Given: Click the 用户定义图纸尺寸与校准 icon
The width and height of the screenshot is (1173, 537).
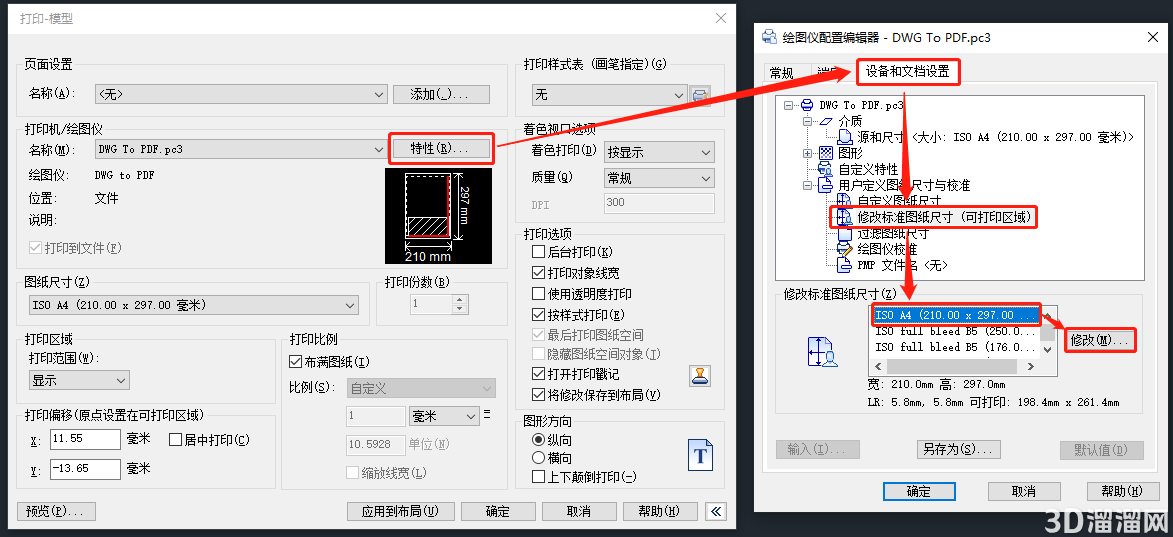Looking at the screenshot, I should (x=826, y=185).
